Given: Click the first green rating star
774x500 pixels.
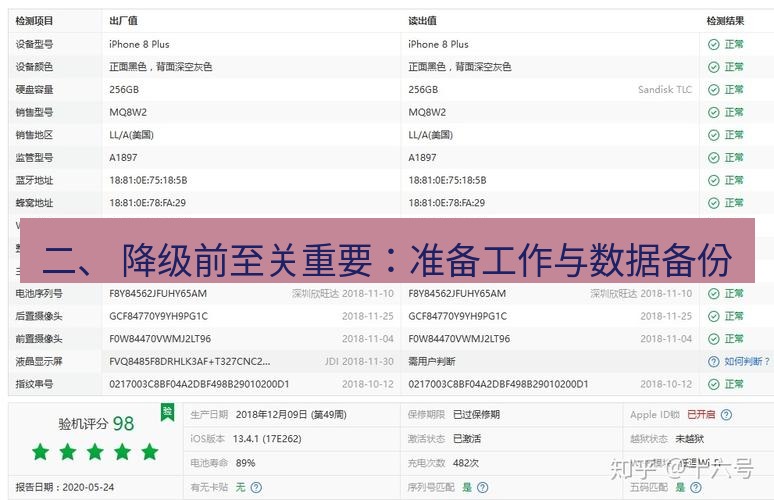Looking at the screenshot, I should (40, 452).
